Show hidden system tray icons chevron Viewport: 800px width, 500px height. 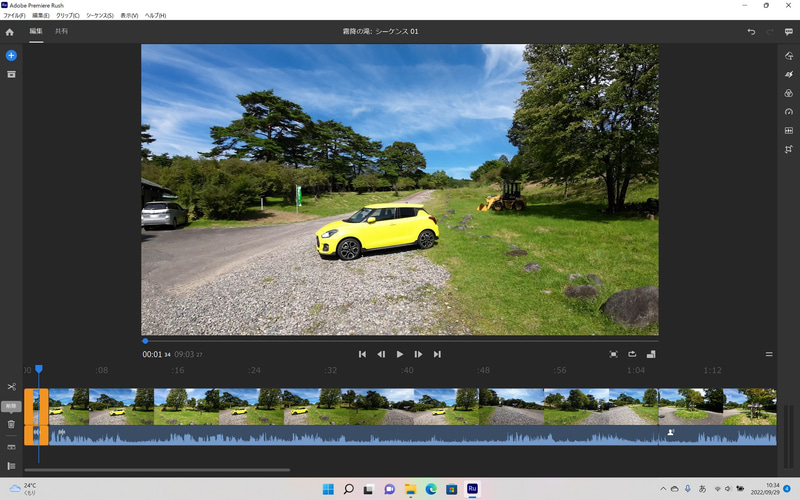[x=663, y=489]
